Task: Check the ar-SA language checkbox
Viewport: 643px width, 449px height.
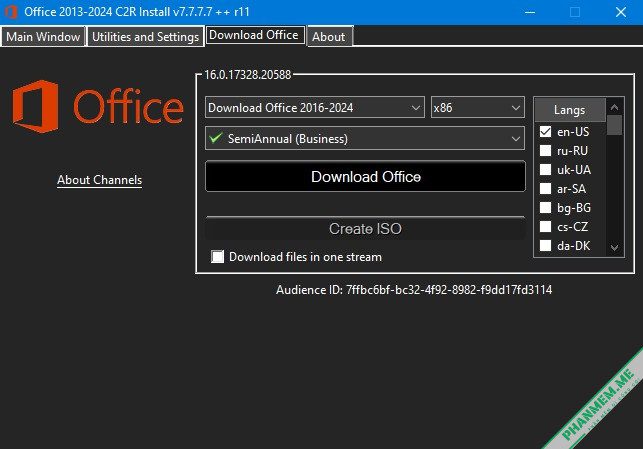Action: (545, 189)
